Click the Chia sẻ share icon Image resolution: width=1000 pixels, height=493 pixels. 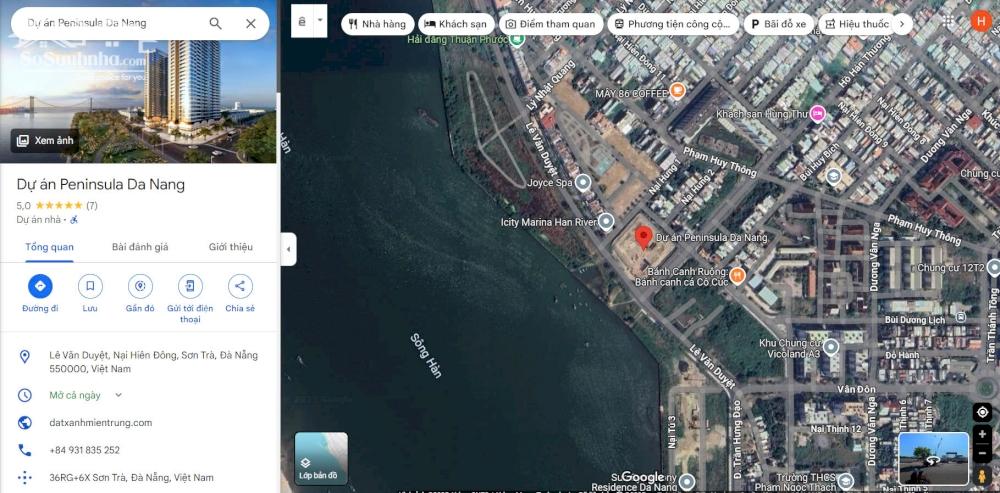click(240, 286)
